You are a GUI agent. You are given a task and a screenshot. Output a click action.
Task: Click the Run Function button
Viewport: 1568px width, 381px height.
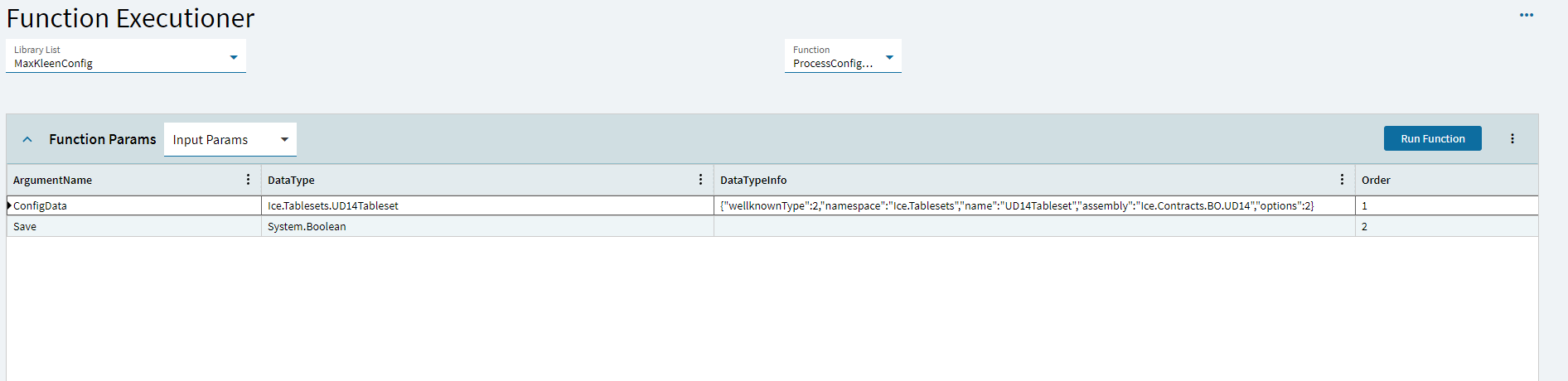click(1432, 138)
